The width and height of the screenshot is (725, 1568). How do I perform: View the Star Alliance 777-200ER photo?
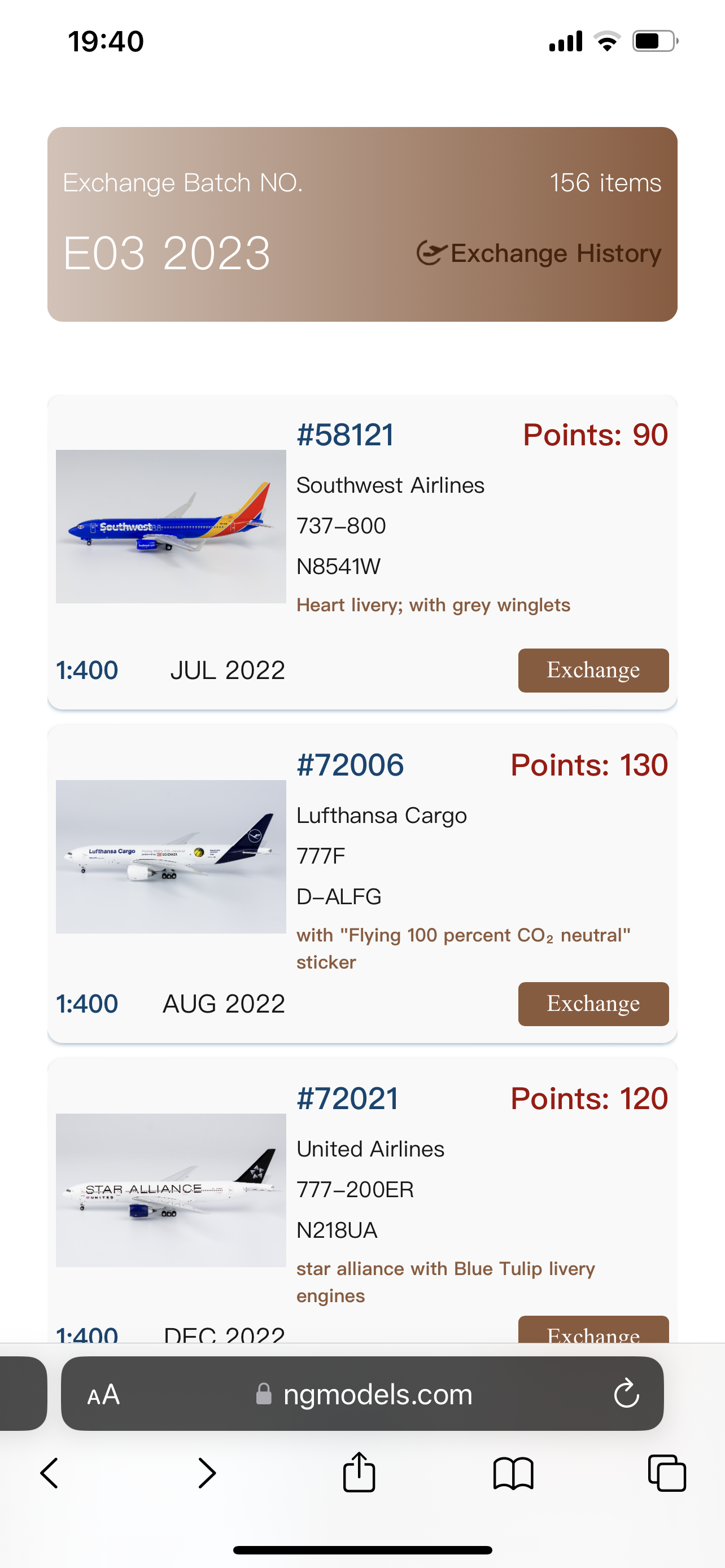point(171,1190)
